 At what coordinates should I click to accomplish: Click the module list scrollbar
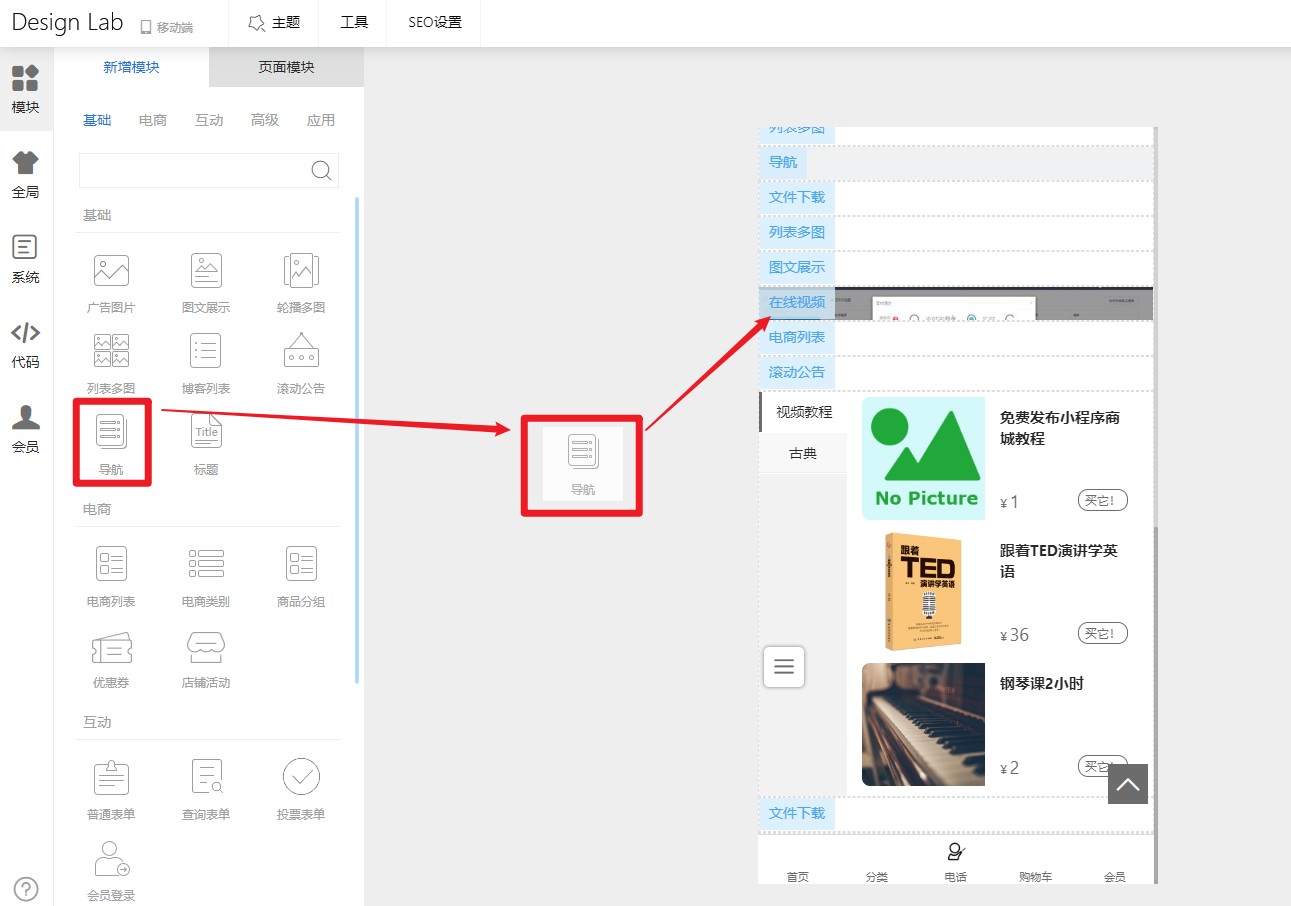(x=357, y=440)
